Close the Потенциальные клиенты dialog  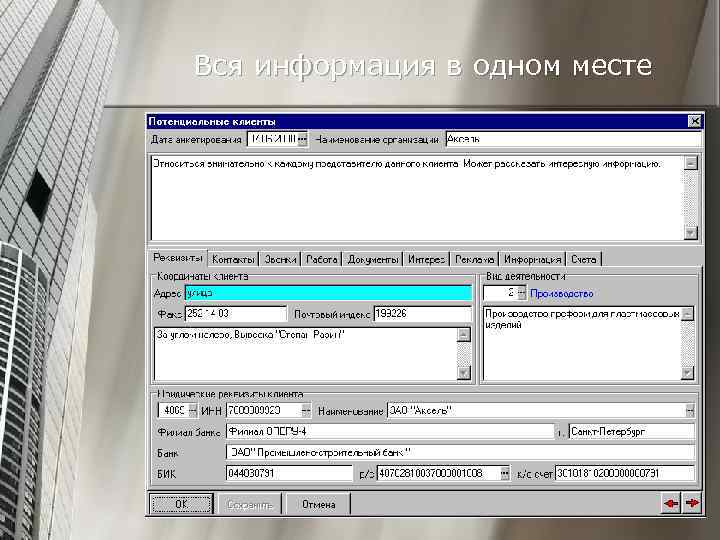695,121
